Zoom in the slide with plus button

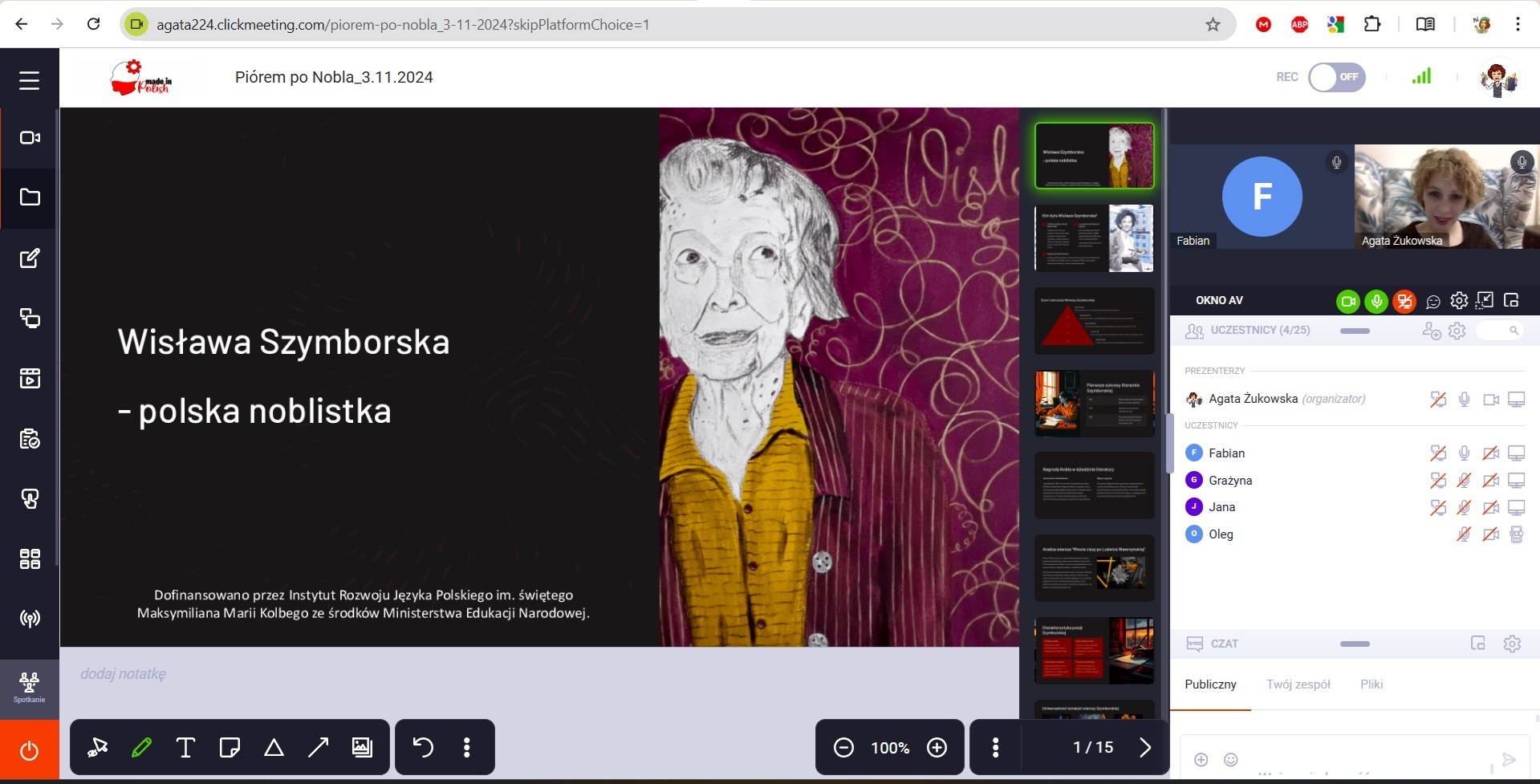point(937,748)
